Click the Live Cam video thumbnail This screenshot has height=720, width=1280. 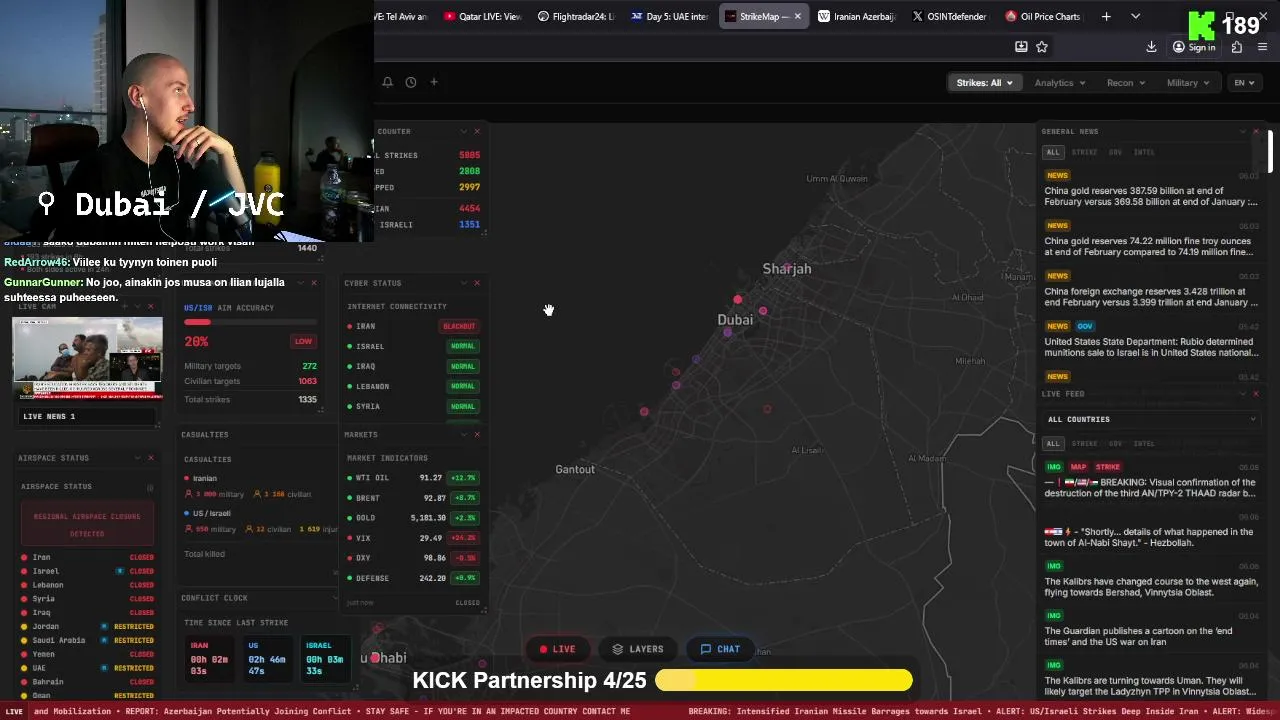88,358
